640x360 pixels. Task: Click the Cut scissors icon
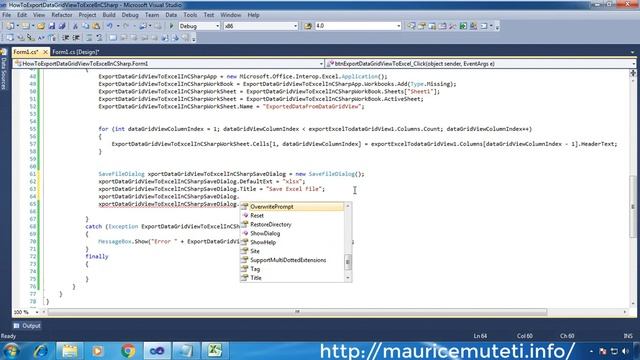pos(75,26)
